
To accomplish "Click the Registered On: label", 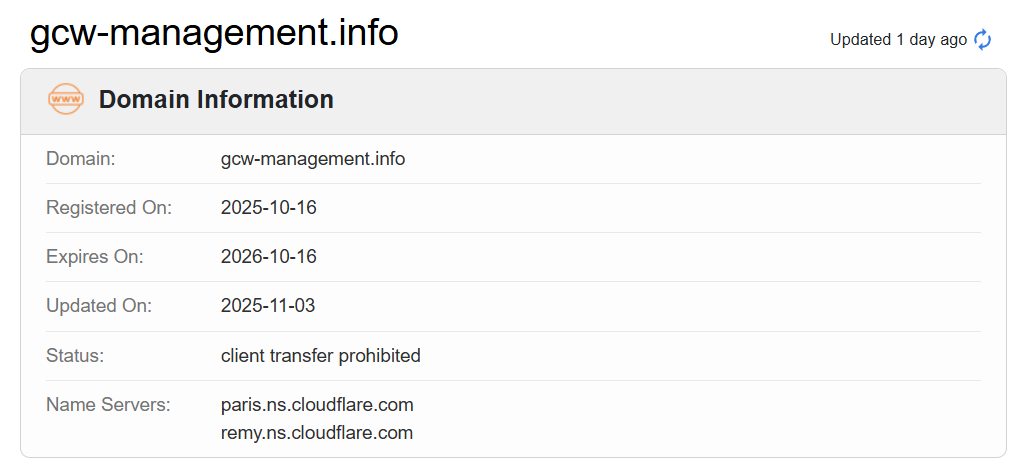I will pyautogui.click(x=109, y=208).
